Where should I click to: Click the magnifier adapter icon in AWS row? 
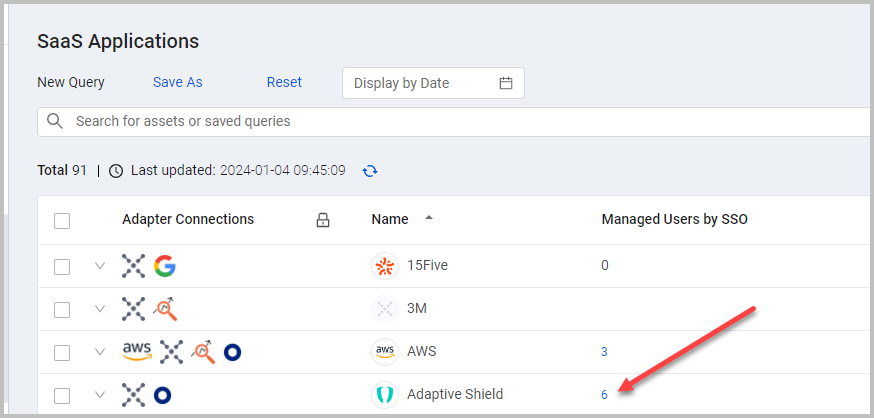(x=203, y=352)
